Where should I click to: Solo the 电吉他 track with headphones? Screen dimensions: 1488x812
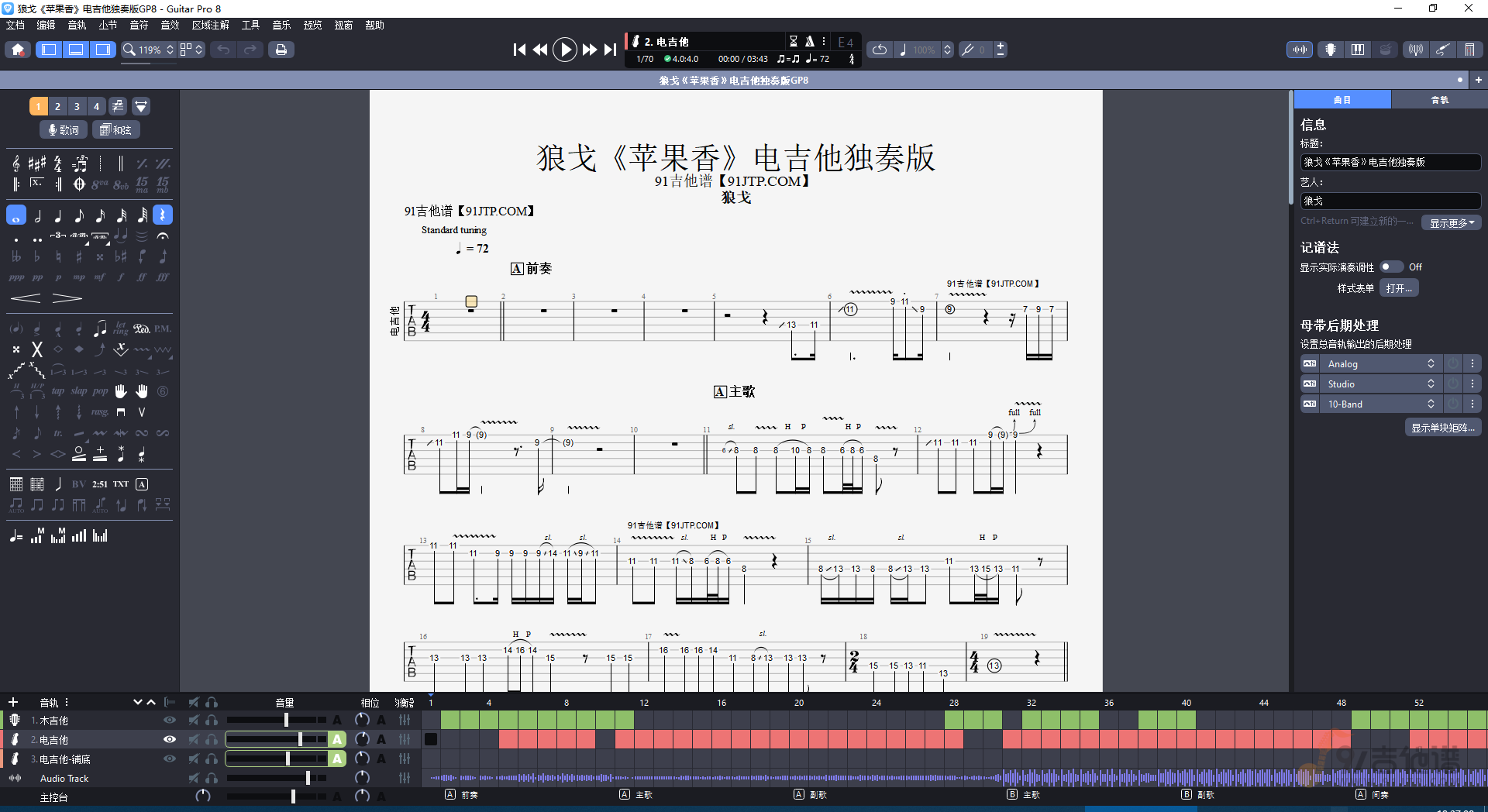click(212, 739)
